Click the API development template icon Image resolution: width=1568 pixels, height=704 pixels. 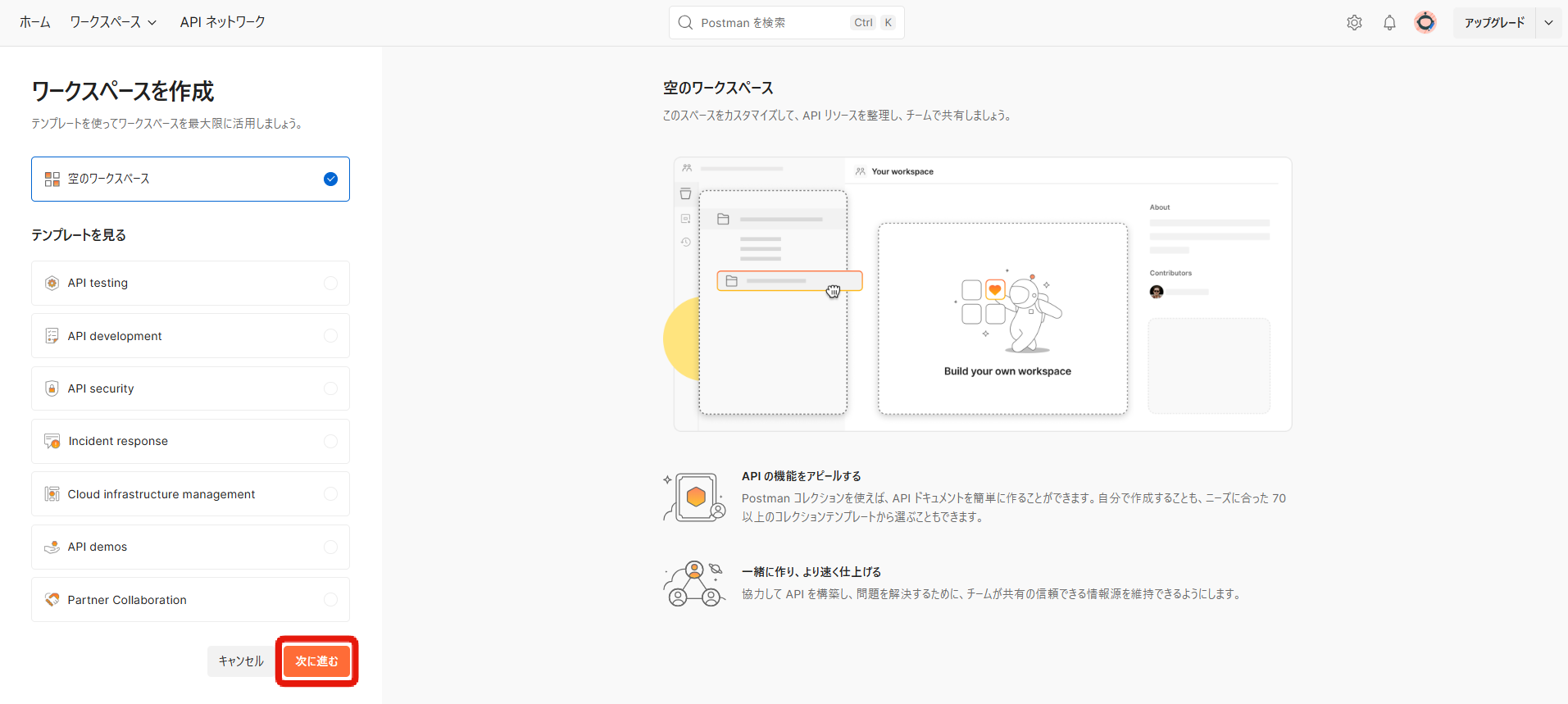click(x=52, y=336)
